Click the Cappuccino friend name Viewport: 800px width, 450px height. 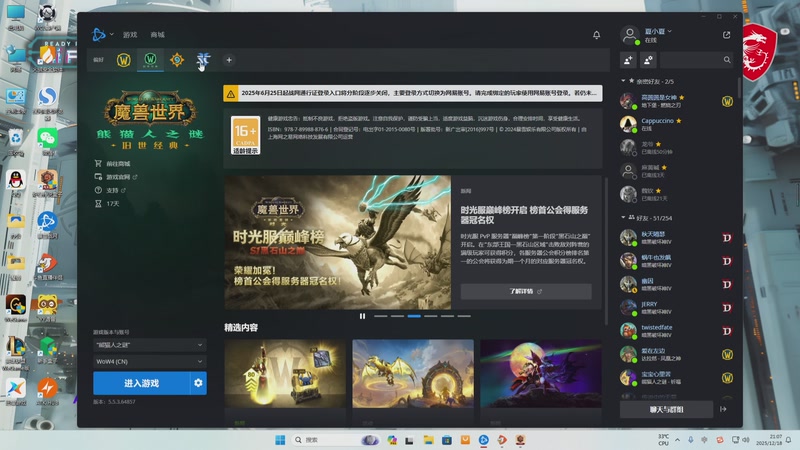(657, 121)
